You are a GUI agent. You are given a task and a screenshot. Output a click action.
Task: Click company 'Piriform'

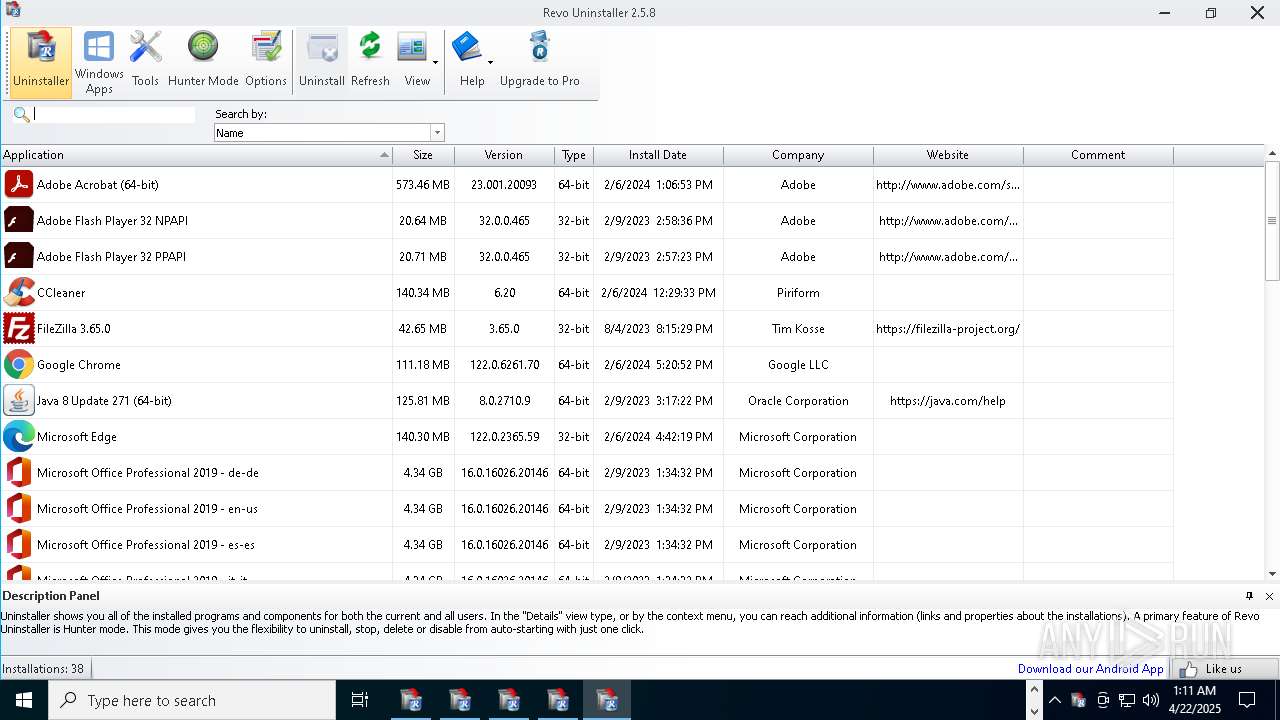click(x=798, y=293)
